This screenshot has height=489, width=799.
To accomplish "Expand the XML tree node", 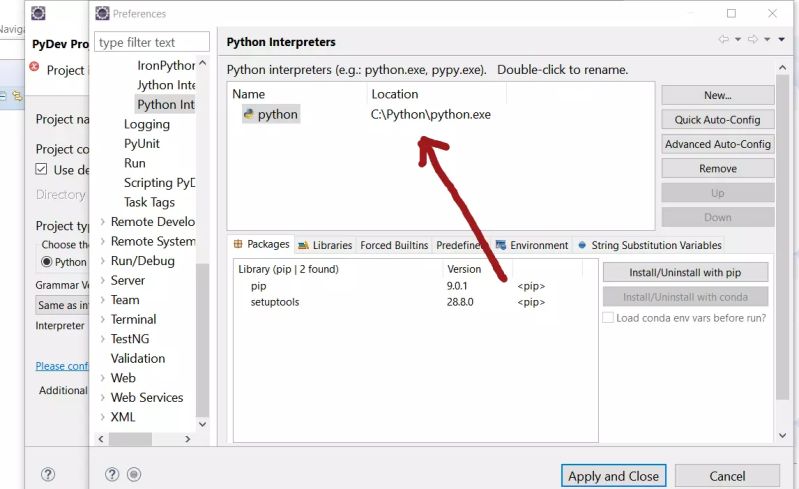I will click(102, 417).
